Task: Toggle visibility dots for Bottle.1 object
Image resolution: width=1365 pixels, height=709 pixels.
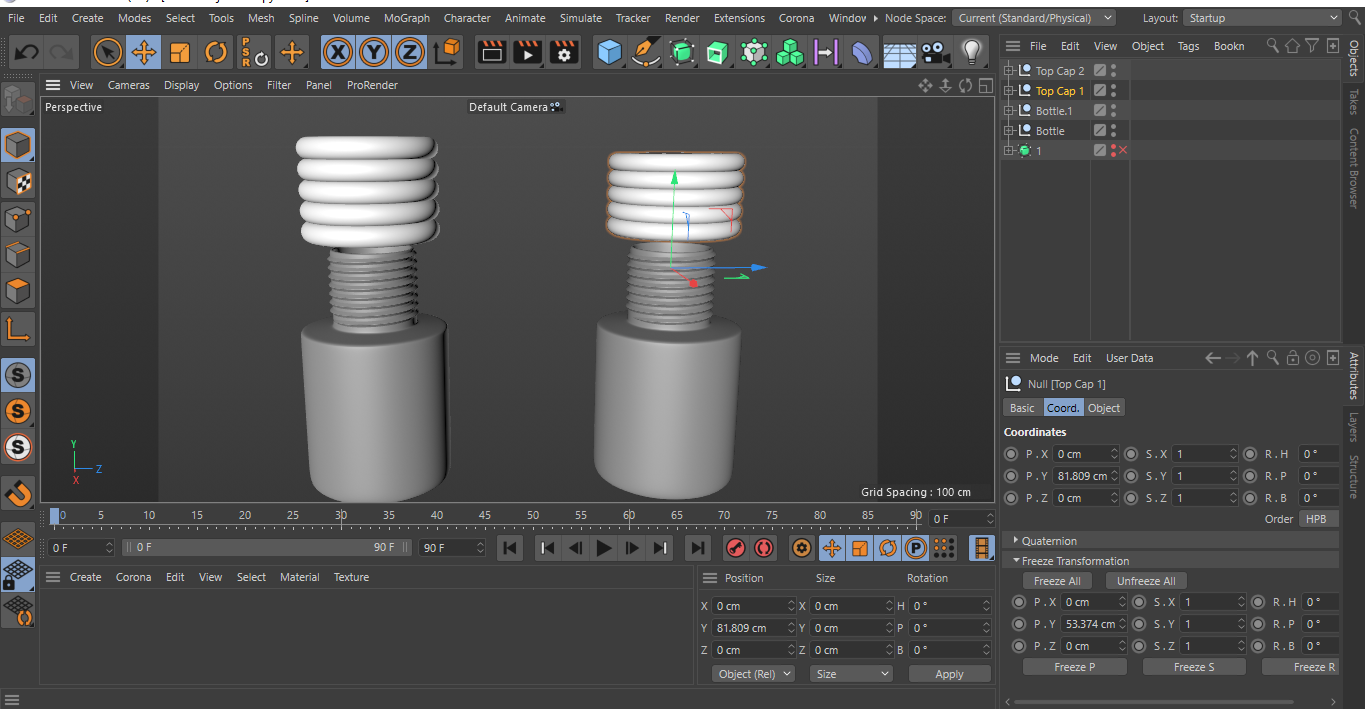Action: pos(1114,111)
